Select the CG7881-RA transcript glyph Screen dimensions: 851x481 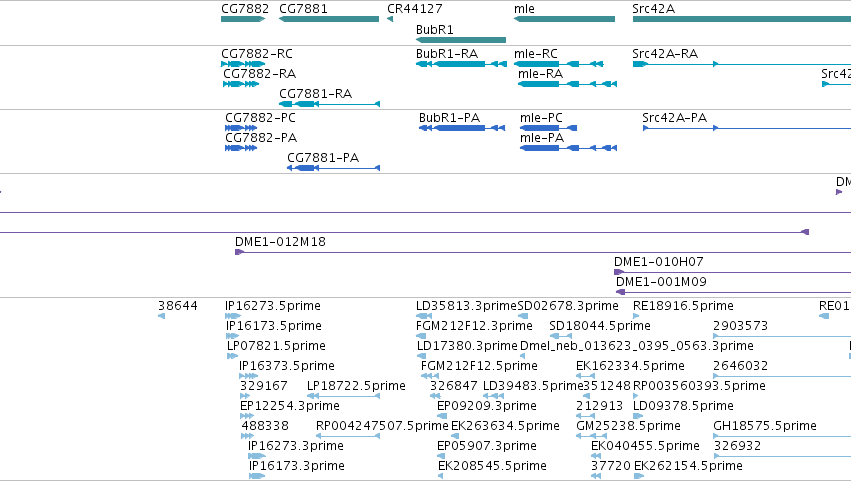[329, 104]
